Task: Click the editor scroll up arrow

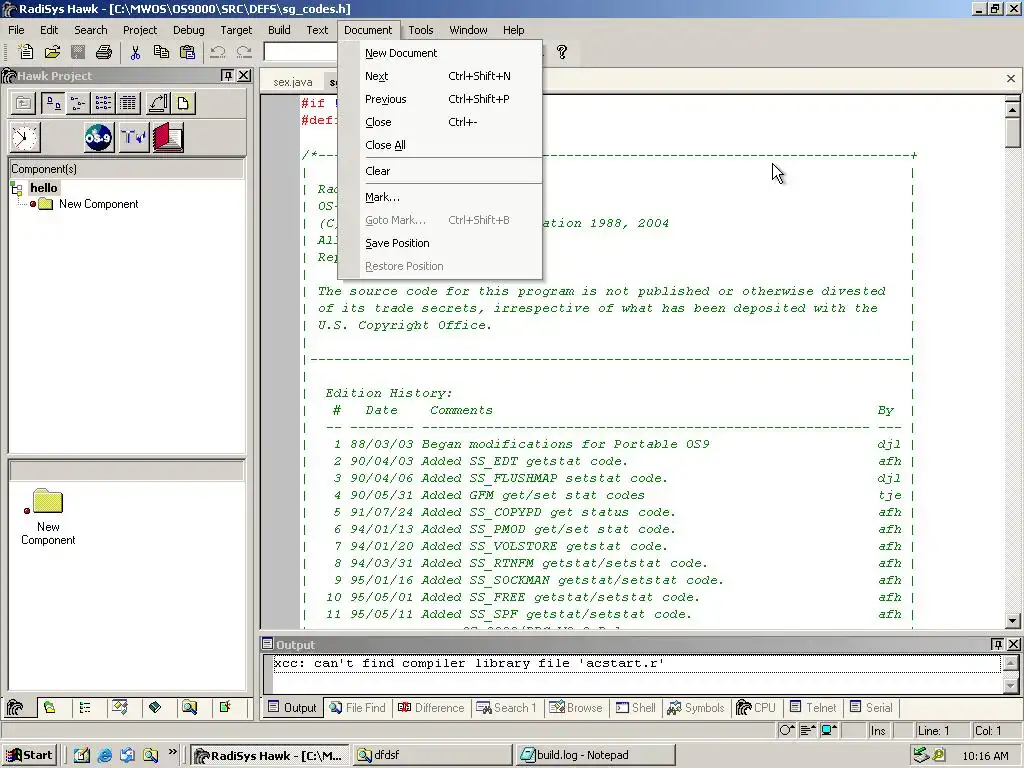Action: click(x=1012, y=110)
